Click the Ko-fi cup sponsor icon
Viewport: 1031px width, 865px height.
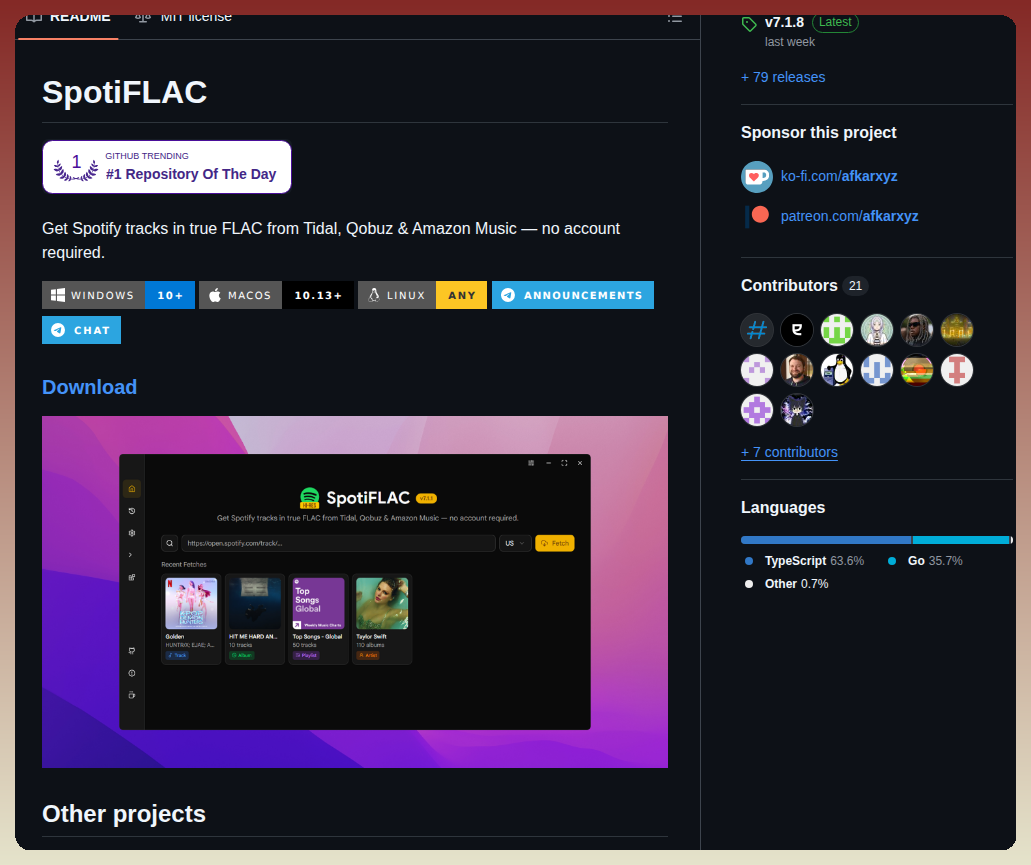point(757,177)
